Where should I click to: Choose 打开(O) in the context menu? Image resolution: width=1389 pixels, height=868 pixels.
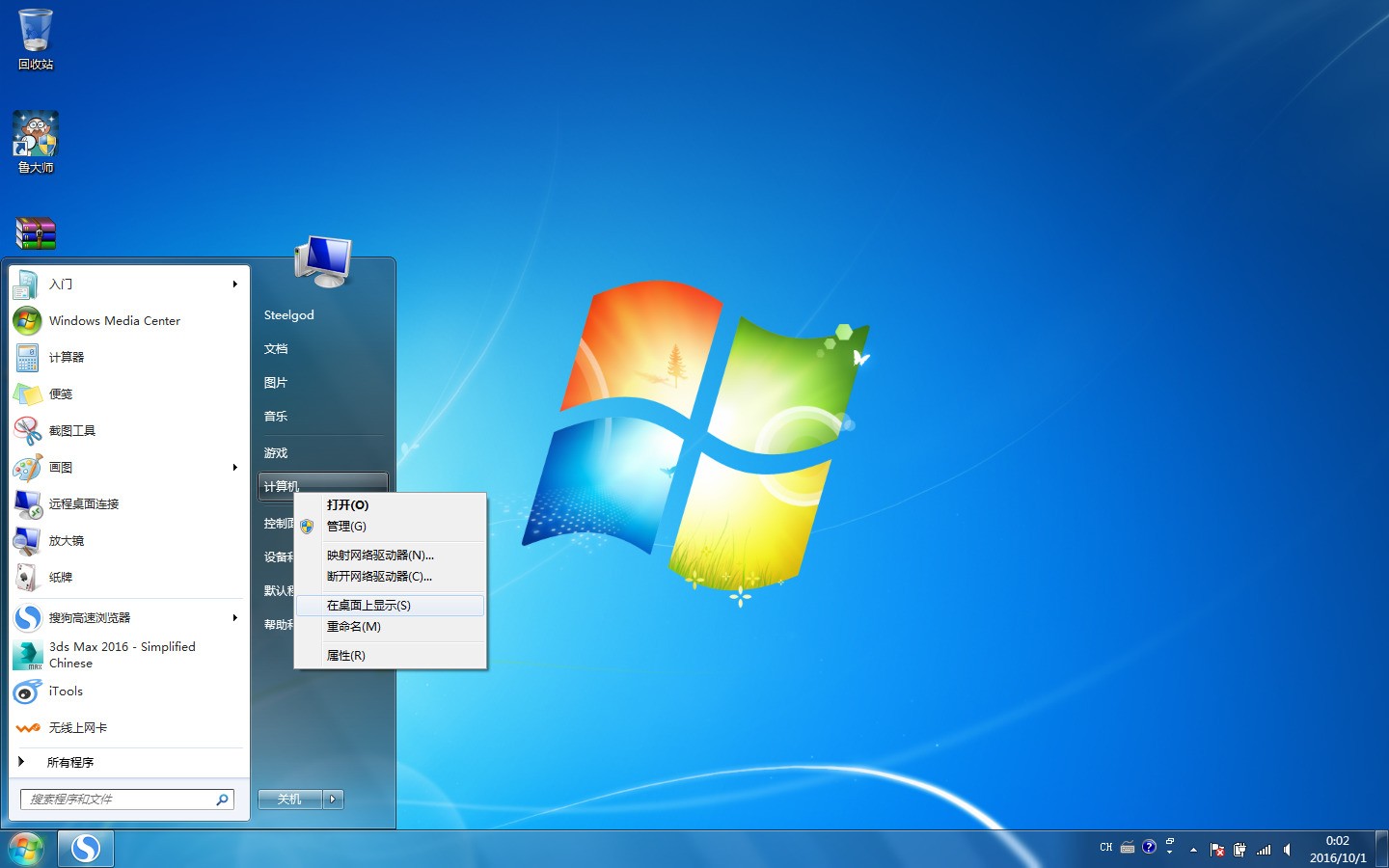point(390,504)
